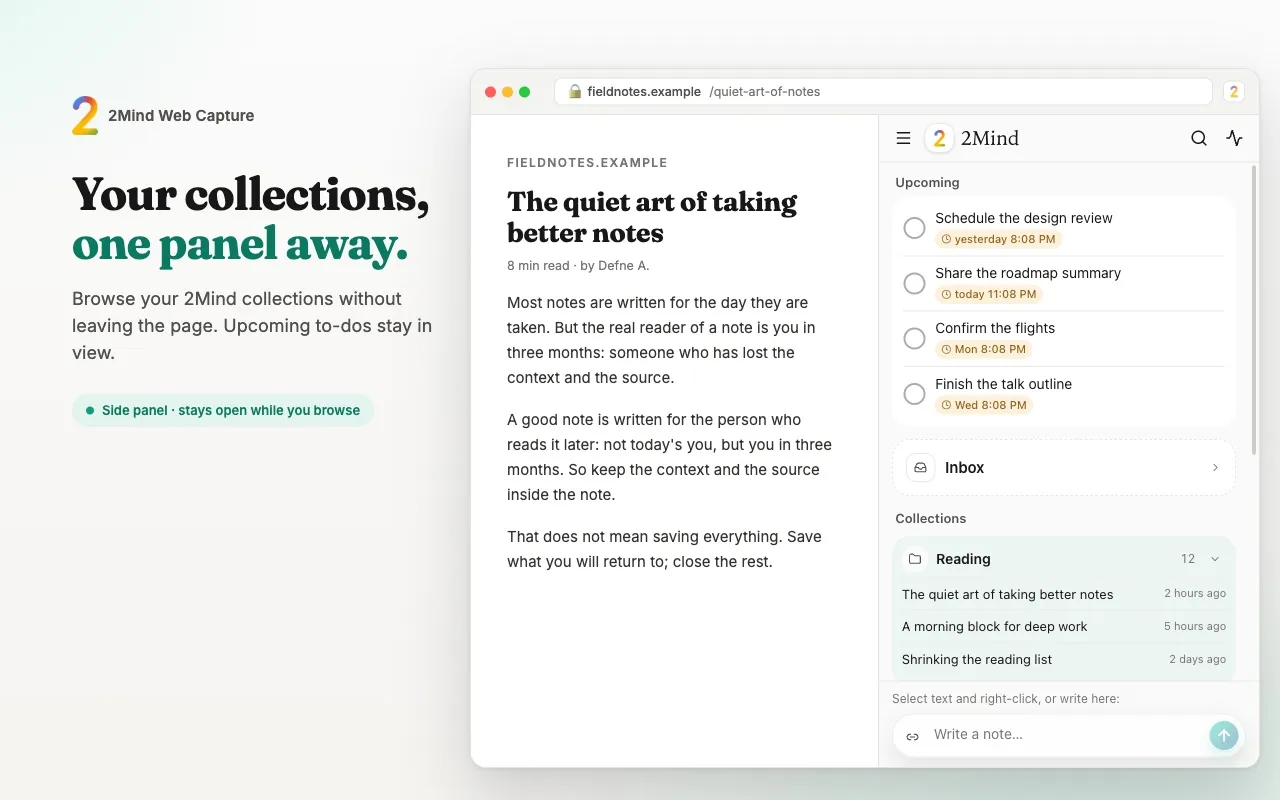Open The quiet art of taking better notes item
The height and width of the screenshot is (800, 1280).
pos(1064,594)
